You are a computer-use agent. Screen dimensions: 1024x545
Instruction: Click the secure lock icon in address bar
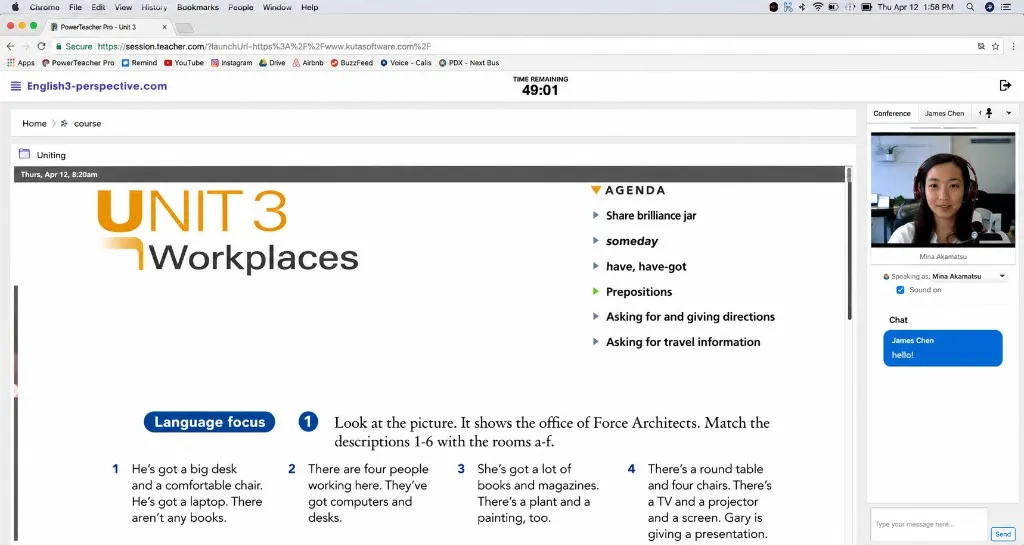[x=59, y=46]
